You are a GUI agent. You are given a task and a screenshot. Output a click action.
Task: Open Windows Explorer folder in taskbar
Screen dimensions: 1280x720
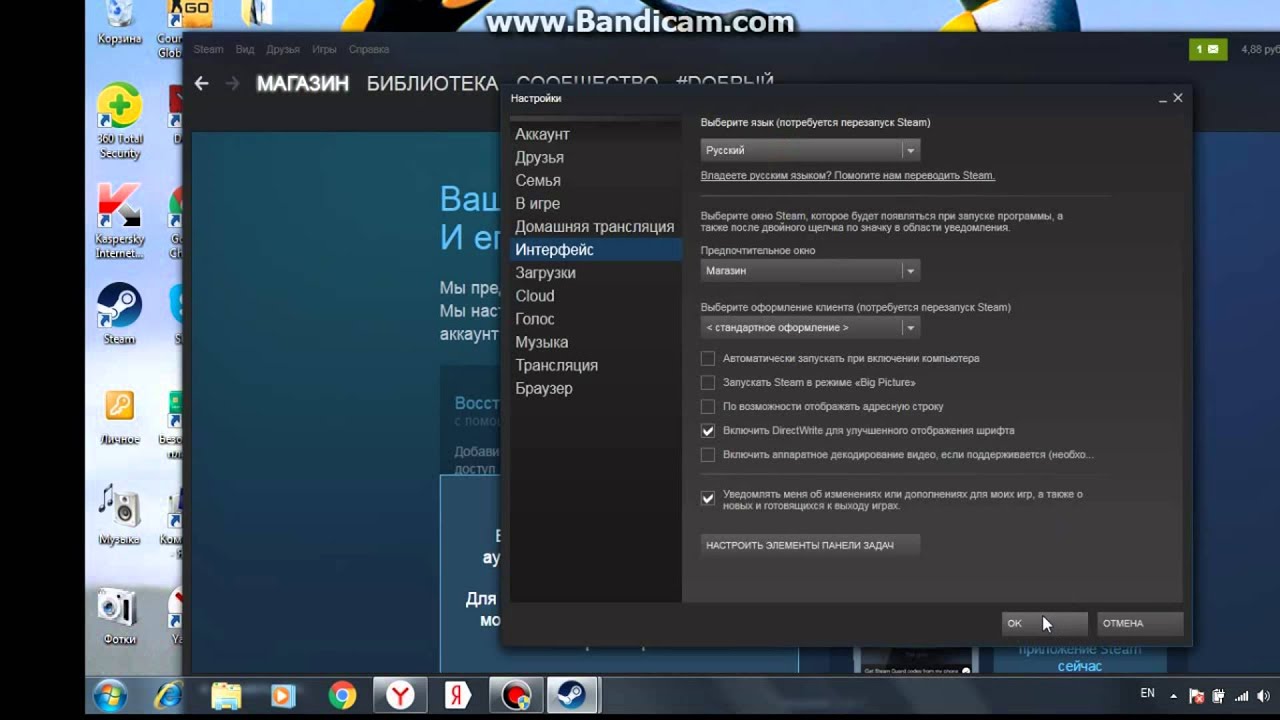pos(226,695)
